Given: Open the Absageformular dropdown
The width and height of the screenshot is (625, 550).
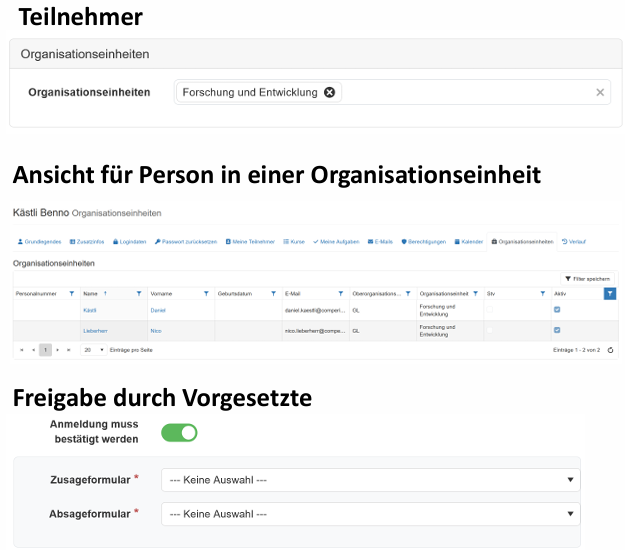Looking at the screenshot, I should [371, 514].
